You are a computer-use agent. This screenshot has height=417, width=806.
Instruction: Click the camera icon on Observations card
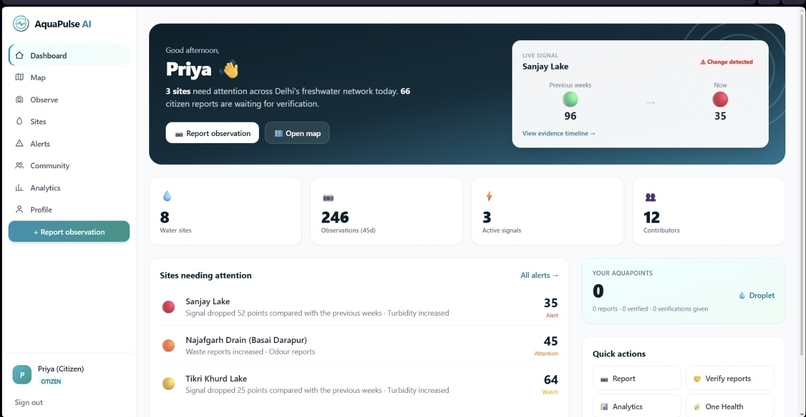[328, 198]
